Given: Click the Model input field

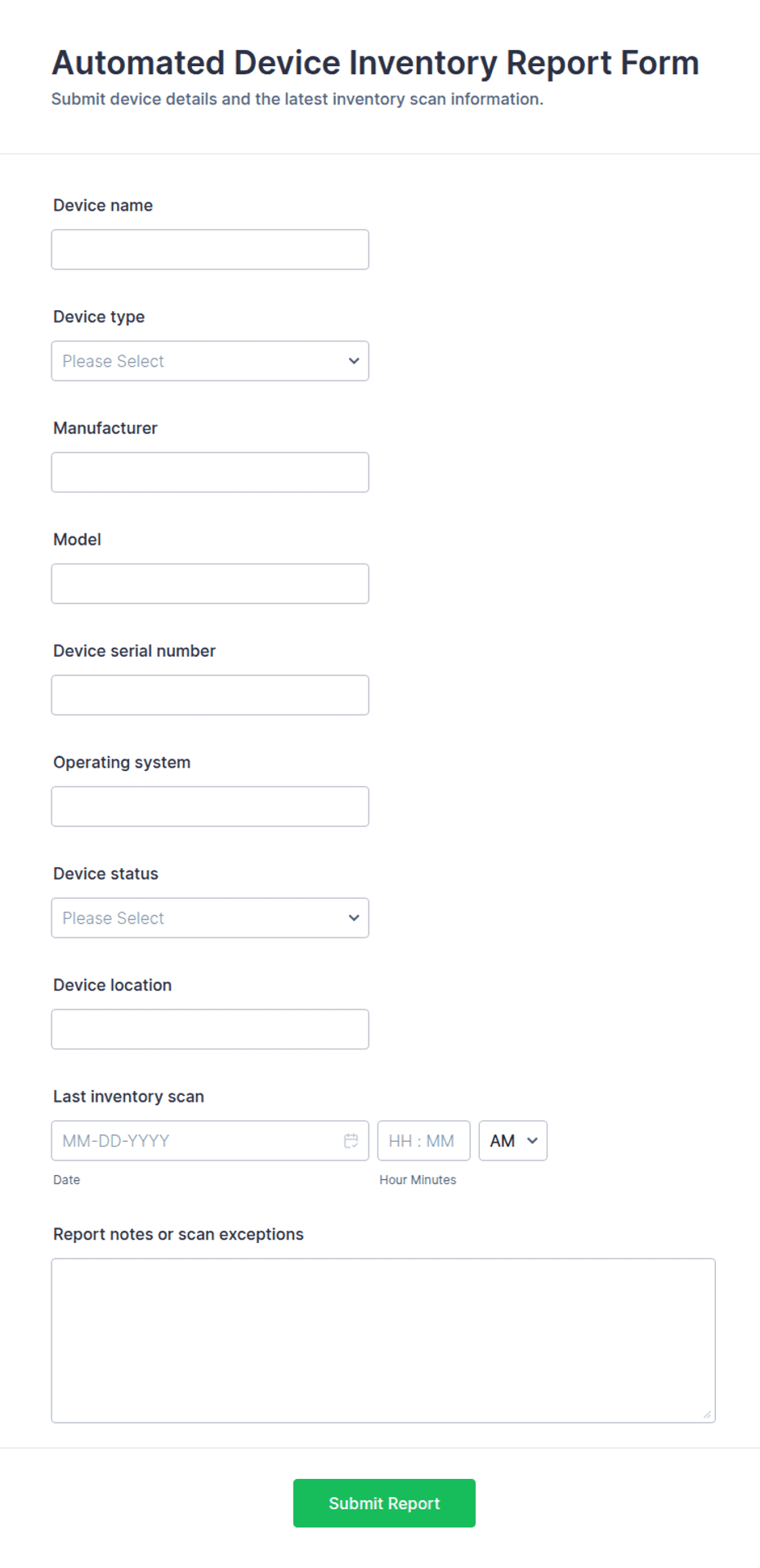Looking at the screenshot, I should click(x=210, y=584).
